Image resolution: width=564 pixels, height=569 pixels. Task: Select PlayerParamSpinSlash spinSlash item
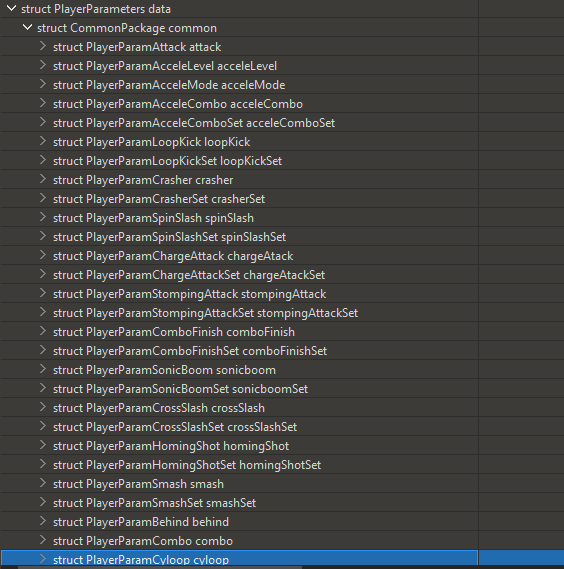coord(239,218)
